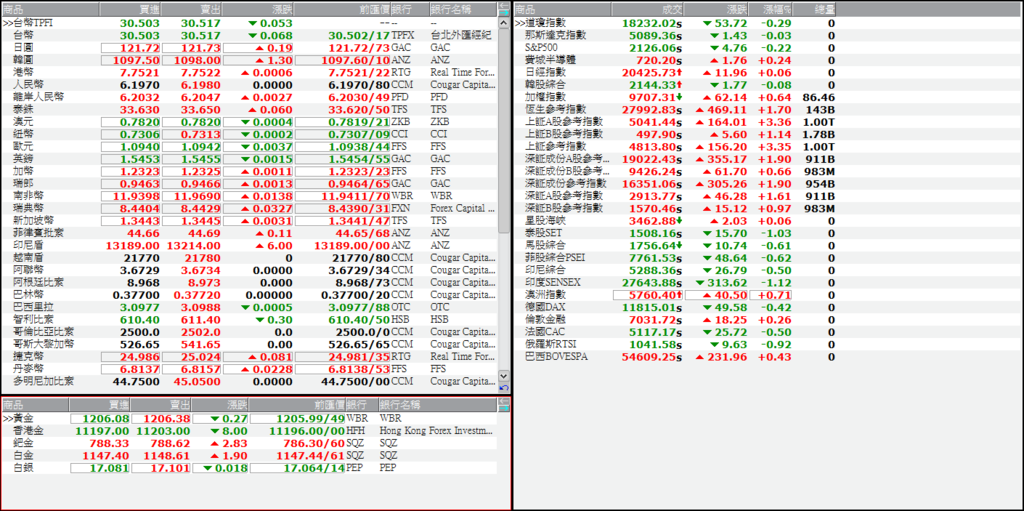Click the scroll-down arrow in forex panel
The width and height of the screenshot is (1024, 511).
pyautogui.click(x=504, y=376)
